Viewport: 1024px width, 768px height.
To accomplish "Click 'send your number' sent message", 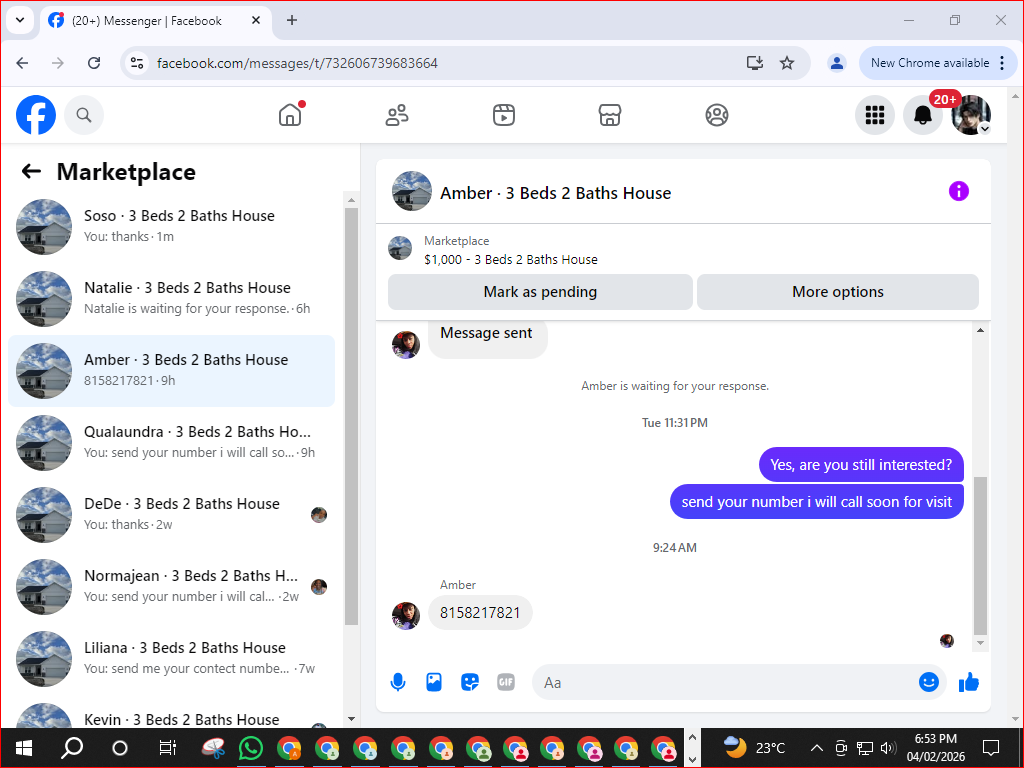I will (816, 502).
